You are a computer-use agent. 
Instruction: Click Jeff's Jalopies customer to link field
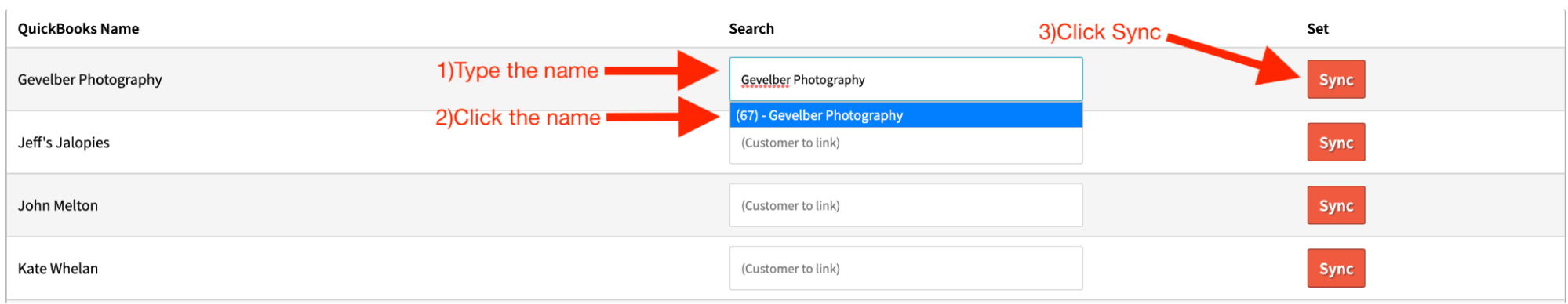point(906,145)
